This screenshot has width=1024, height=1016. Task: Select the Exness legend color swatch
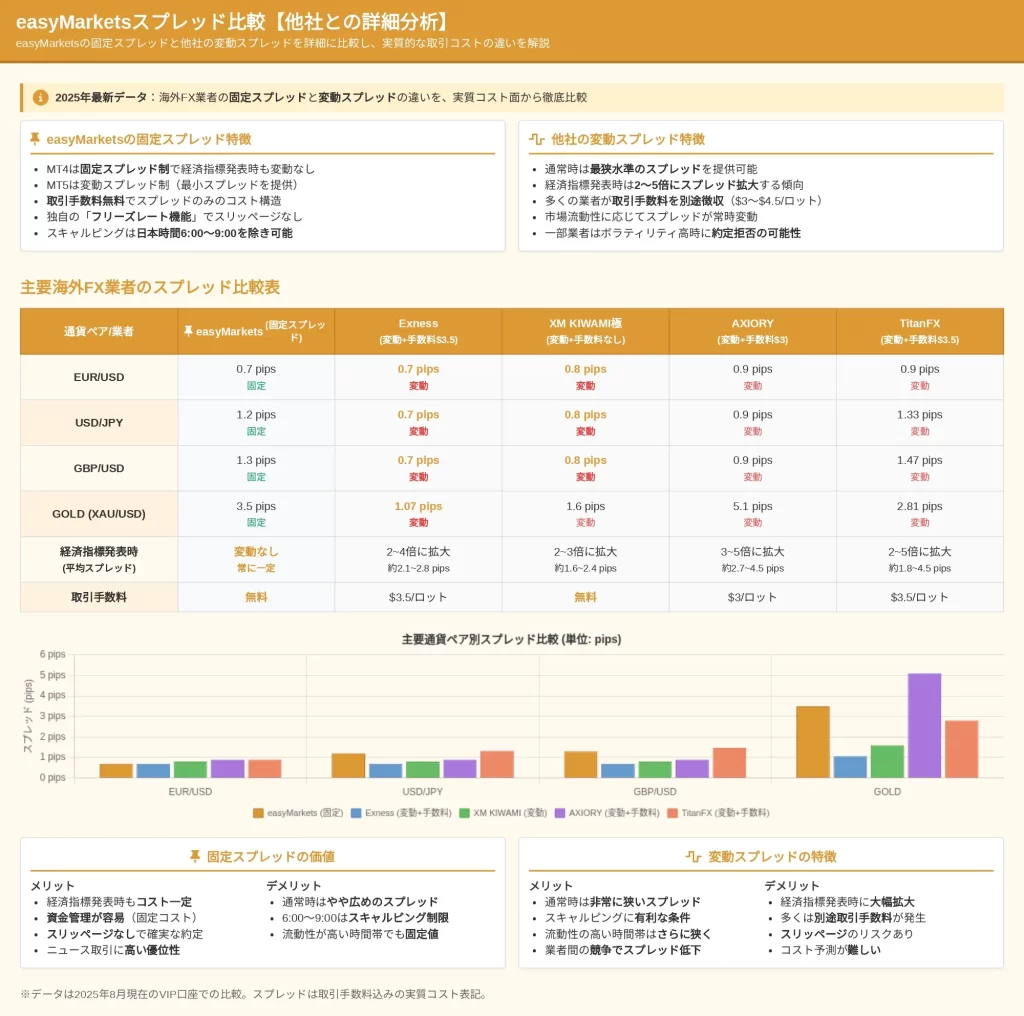356,813
